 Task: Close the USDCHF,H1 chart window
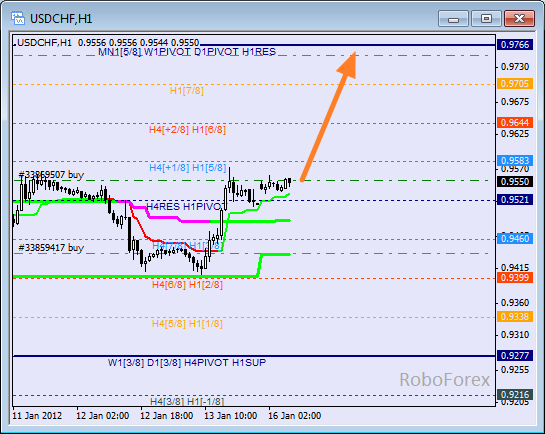[x=519, y=18]
